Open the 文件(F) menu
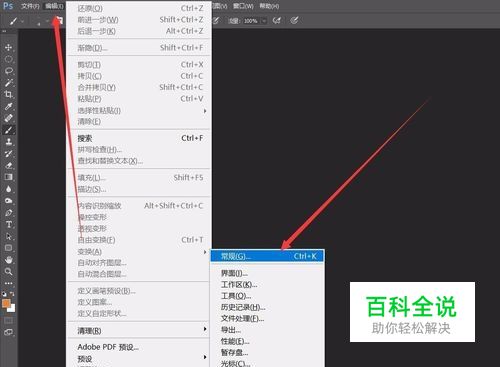This screenshot has height=367, width=500. tap(30, 6)
